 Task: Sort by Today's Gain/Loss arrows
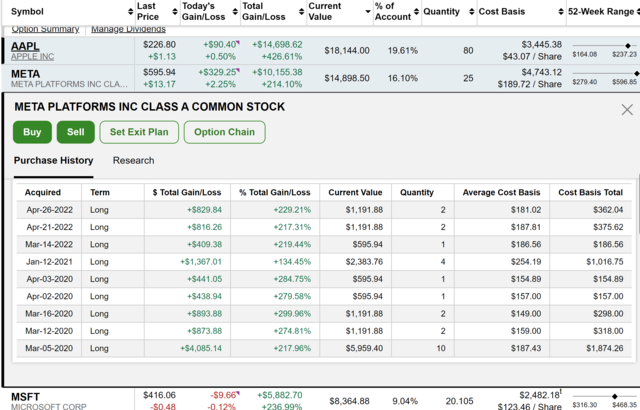tap(235, 11)
